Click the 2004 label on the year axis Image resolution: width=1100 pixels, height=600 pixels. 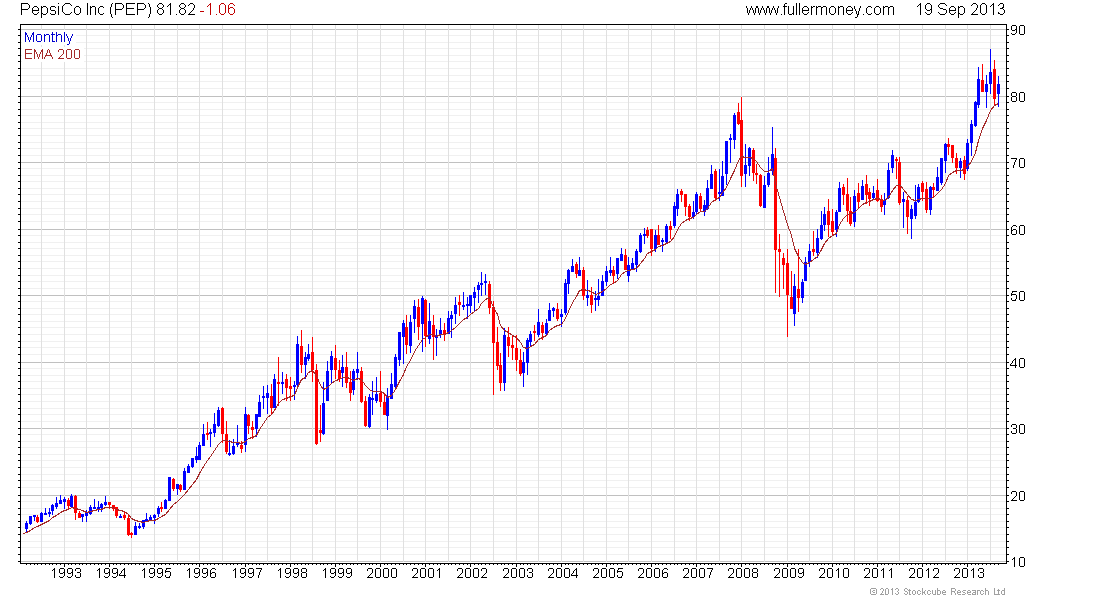coord(563,573)
